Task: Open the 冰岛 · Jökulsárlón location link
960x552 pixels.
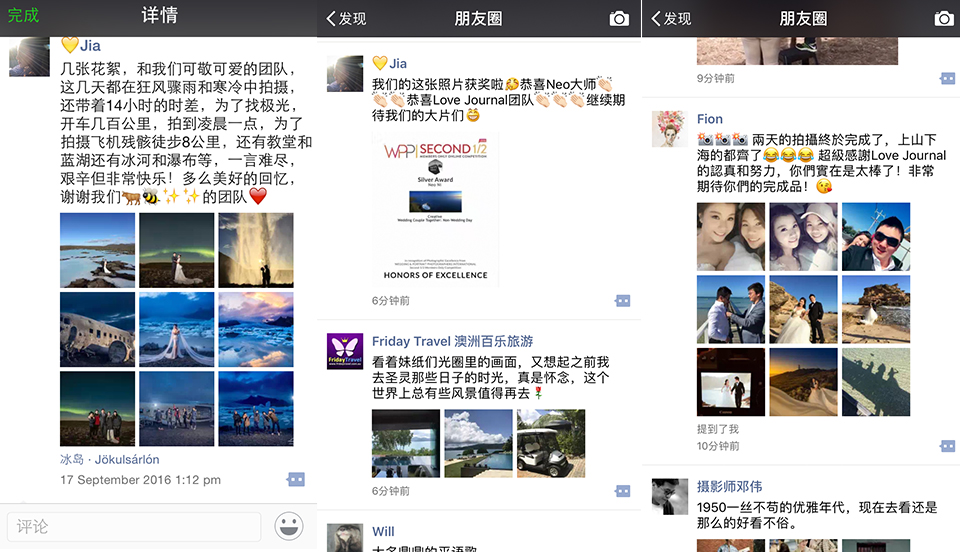Action: pos(110,459)
